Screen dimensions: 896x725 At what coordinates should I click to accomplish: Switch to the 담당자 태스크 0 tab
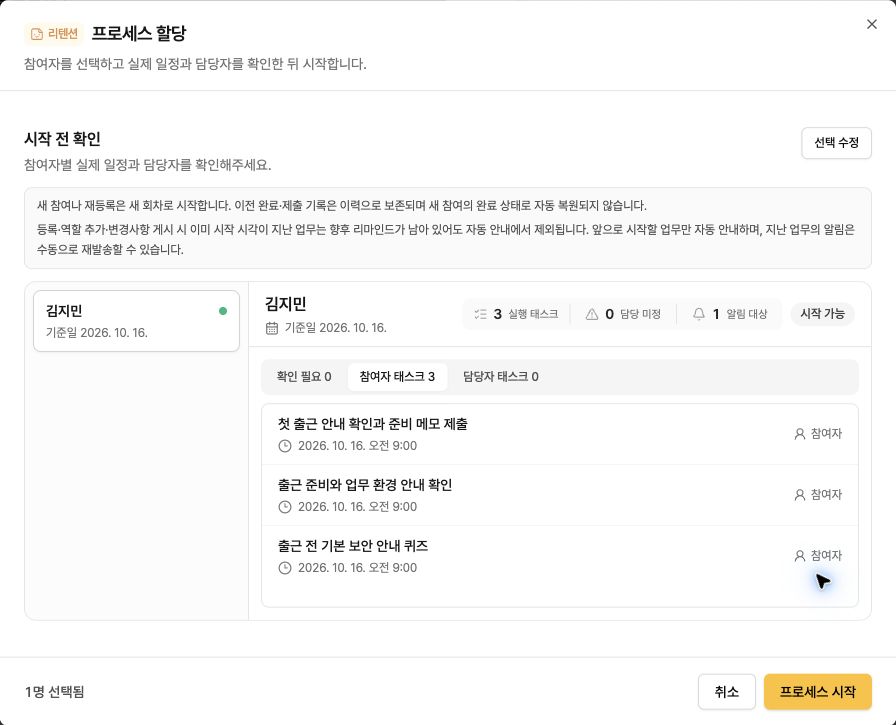tap(501, 376)
